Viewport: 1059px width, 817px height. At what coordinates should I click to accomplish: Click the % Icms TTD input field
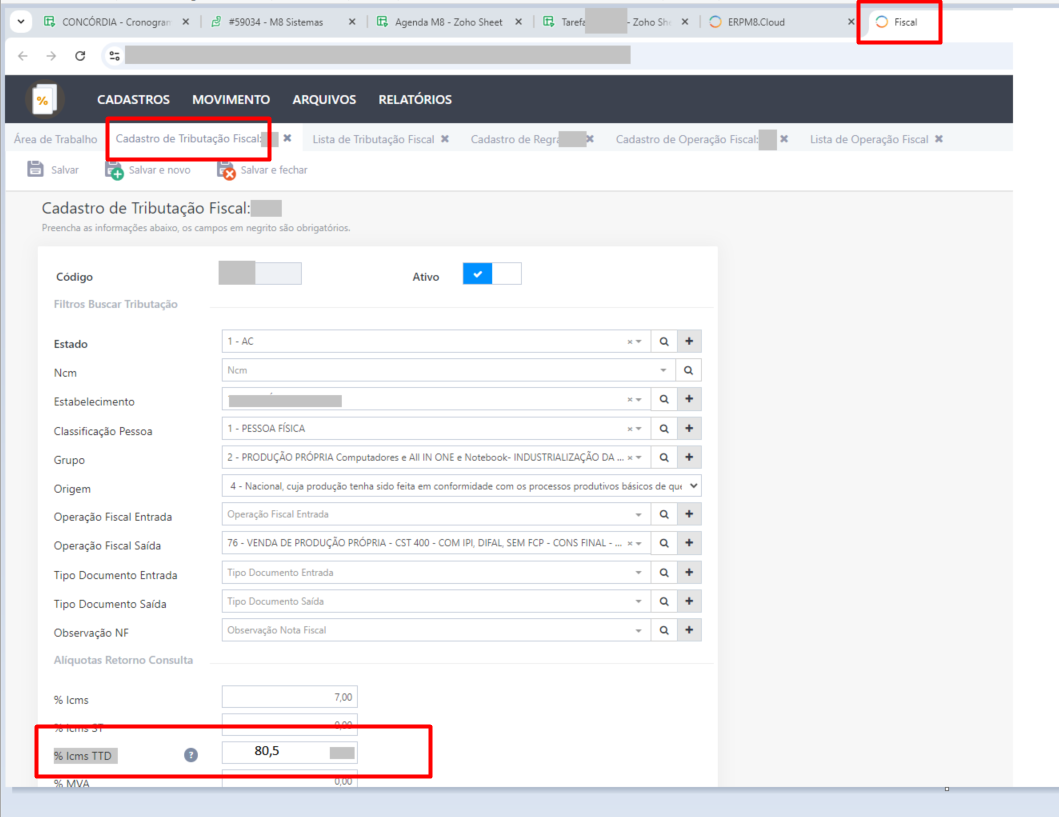coord(290,752)
